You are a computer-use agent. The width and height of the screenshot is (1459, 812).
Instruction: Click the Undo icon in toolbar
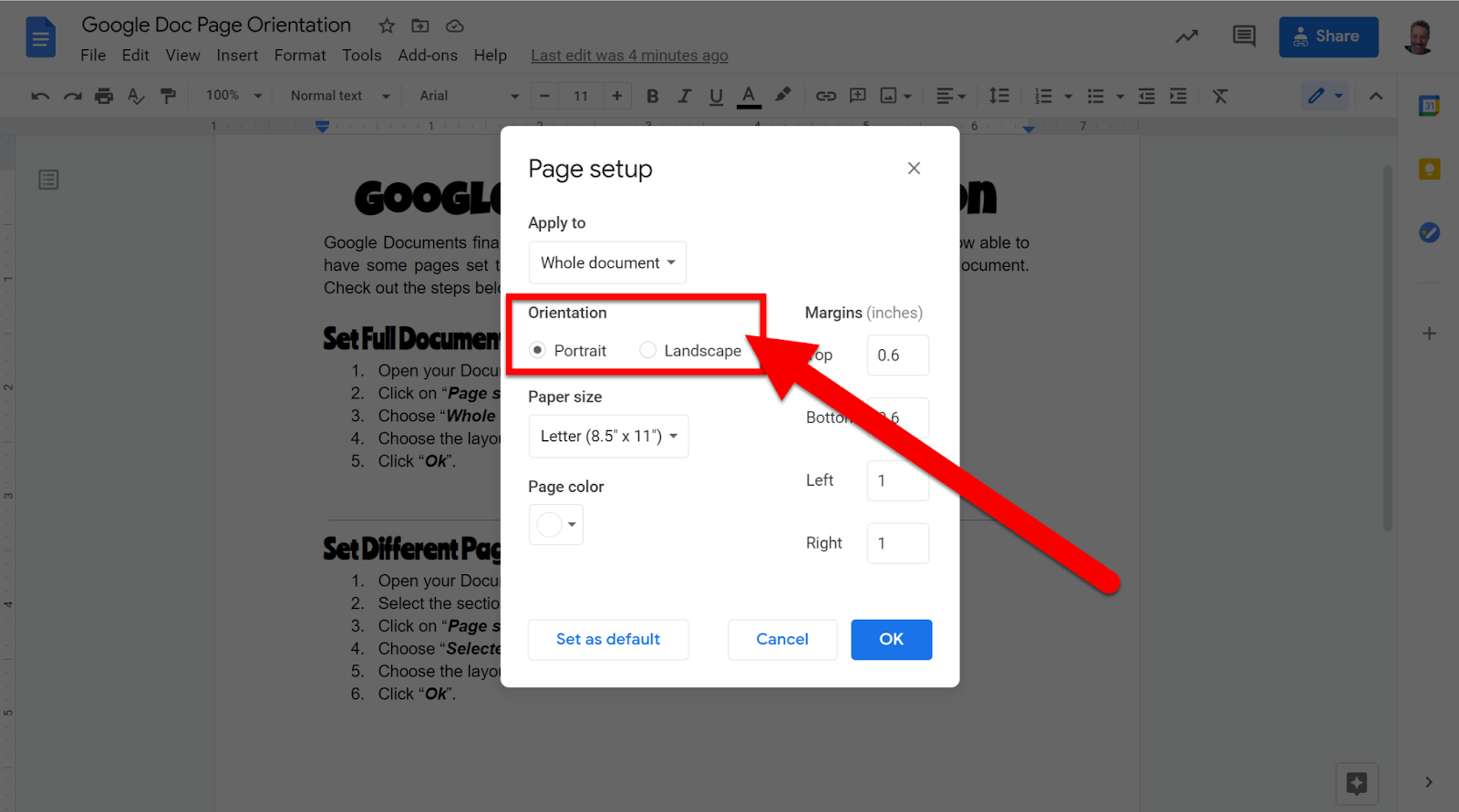(40, 96)
